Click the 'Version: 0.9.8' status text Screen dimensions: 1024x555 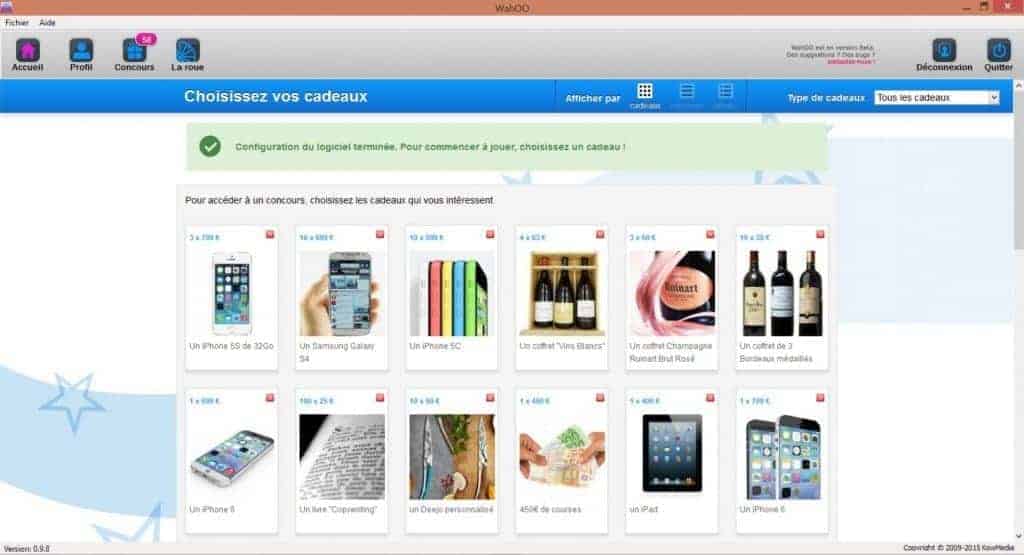coord(27,548)
